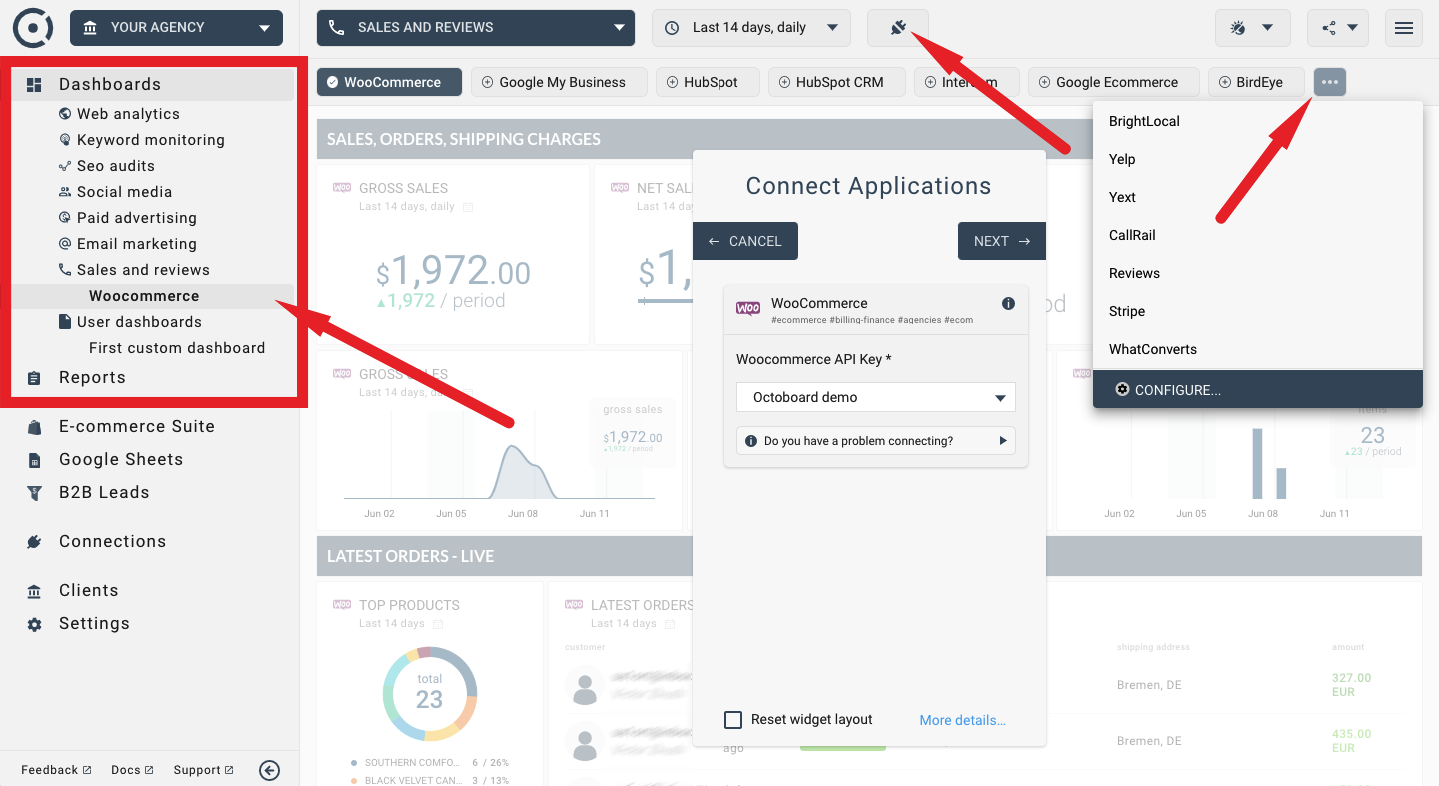Image resolution: width=1439 pixels, height=786 pixels.
Task: Select the BirdEye tab
Action: tap(1257, 82)
